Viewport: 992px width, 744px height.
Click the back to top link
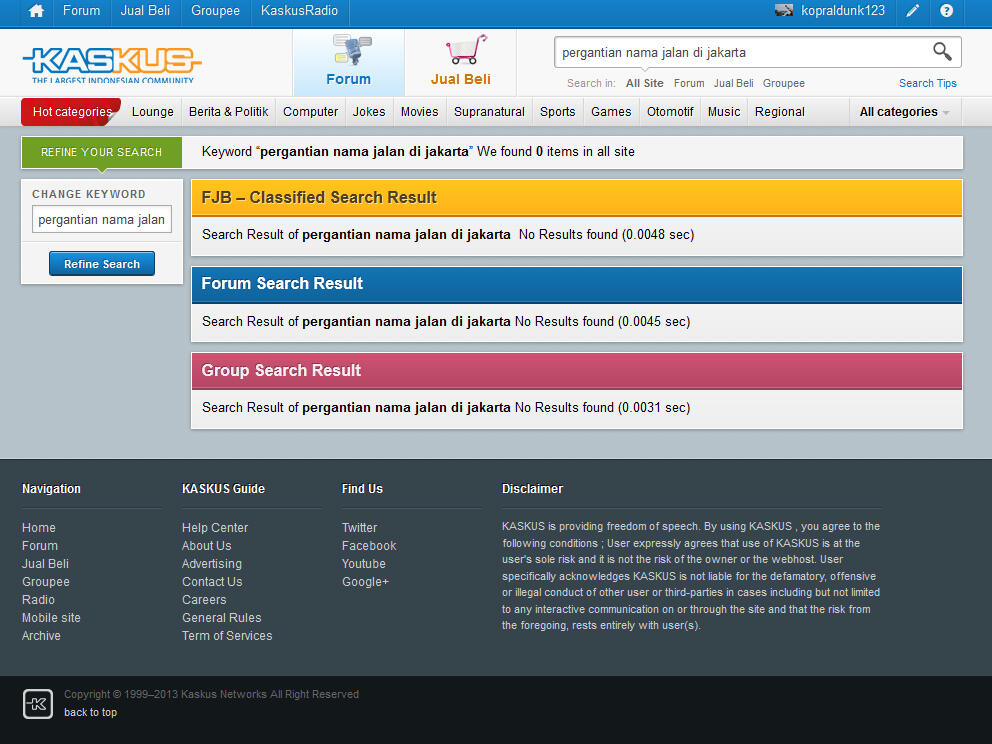coord(90,712)
